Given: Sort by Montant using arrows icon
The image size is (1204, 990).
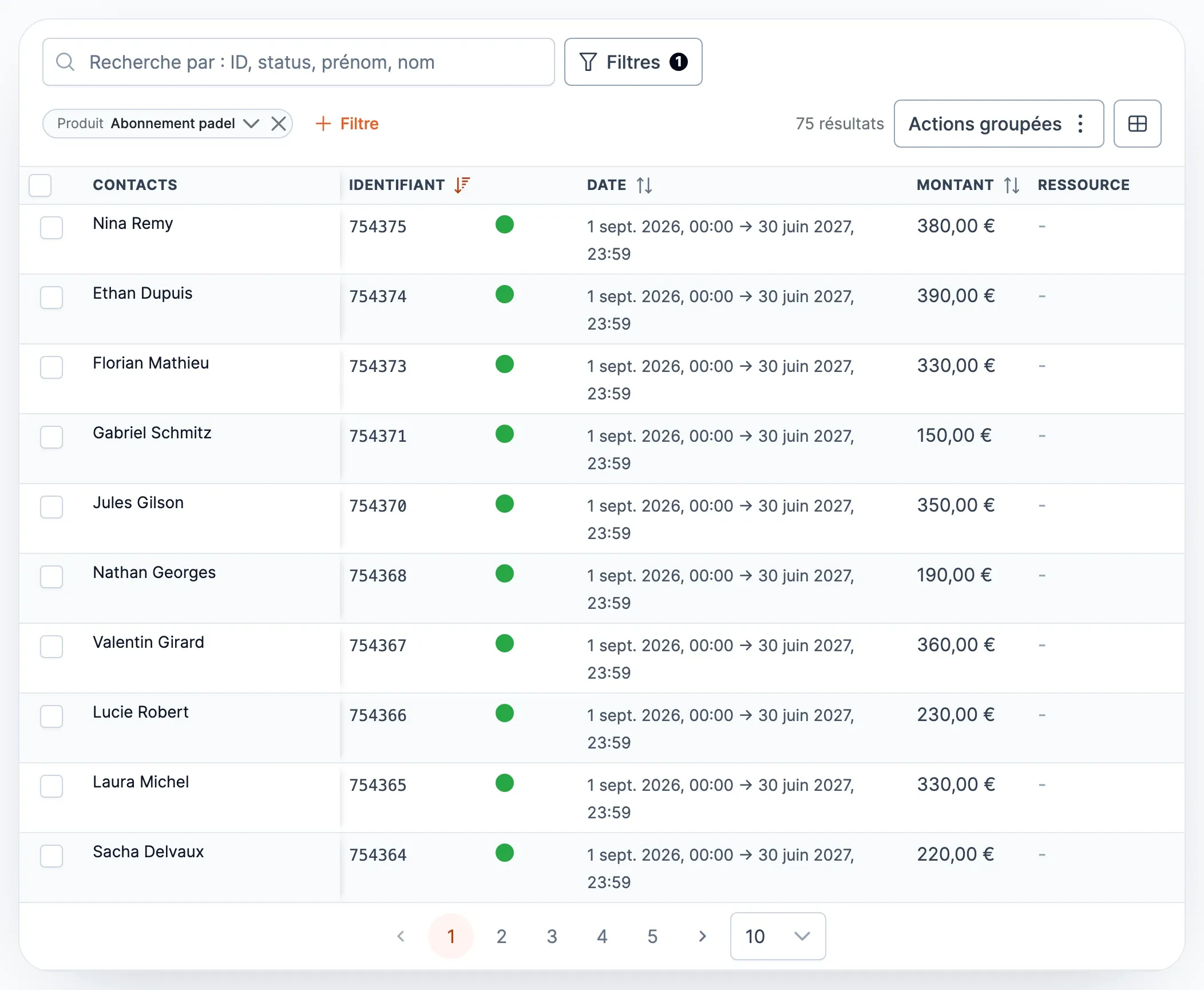Looking at the screenshot, I should click(1011, 185).
